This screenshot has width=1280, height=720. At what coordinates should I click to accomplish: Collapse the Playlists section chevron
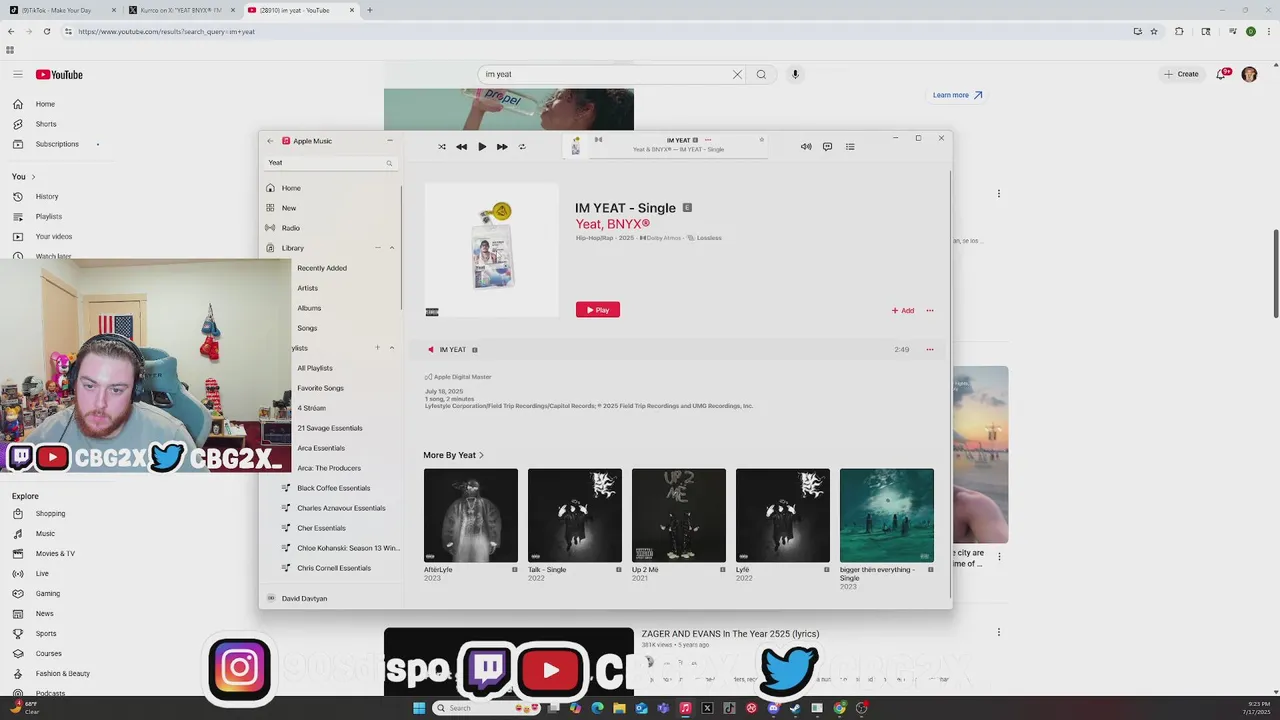click(x=392, y=348)
